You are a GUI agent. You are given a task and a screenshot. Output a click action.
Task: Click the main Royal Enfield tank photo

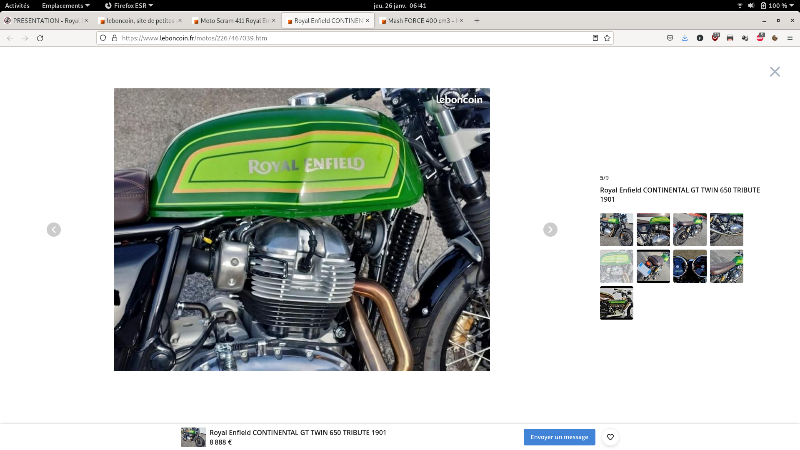(302, 230)
